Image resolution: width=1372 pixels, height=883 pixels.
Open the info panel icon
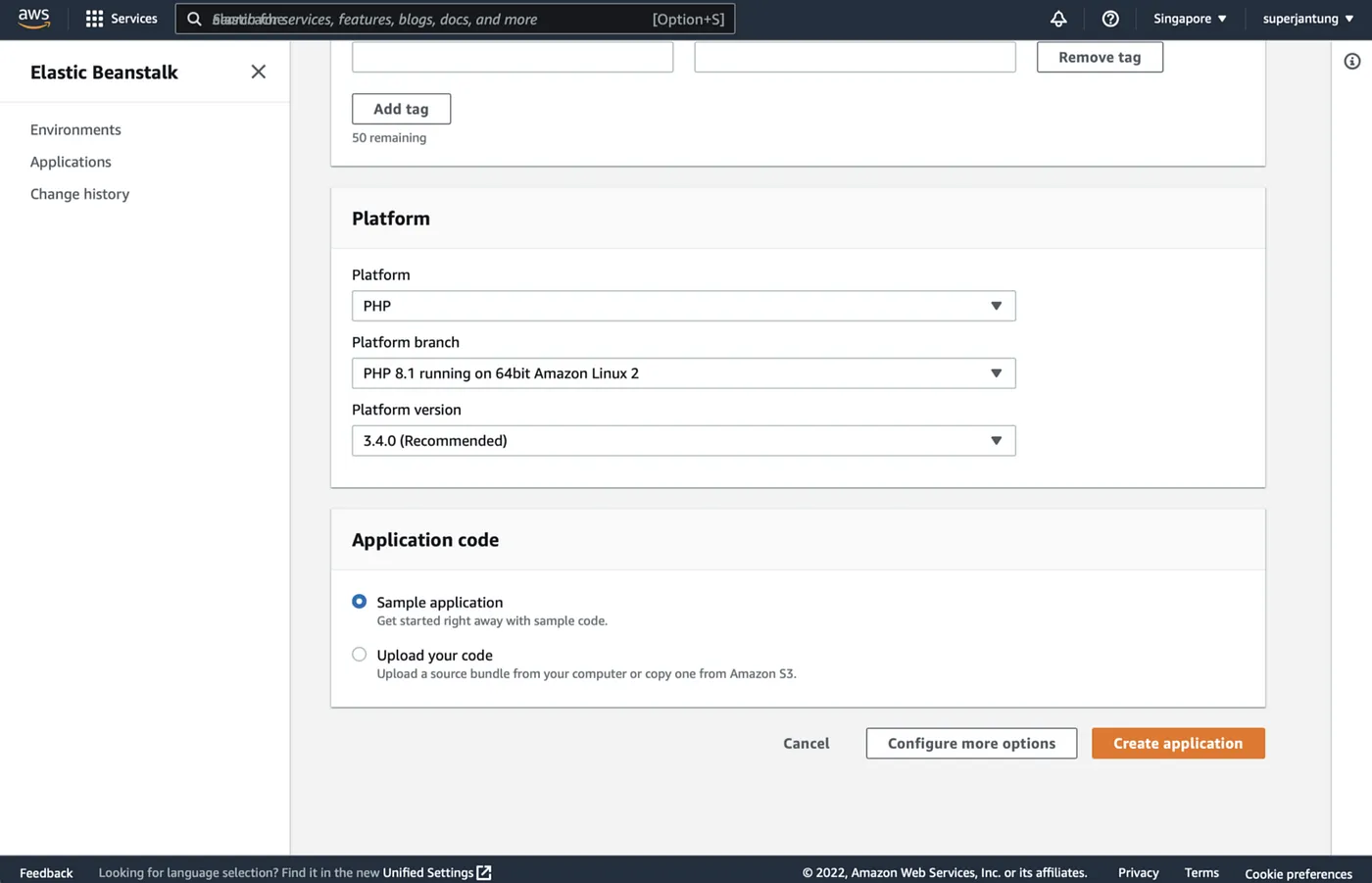pos(1352,62)
